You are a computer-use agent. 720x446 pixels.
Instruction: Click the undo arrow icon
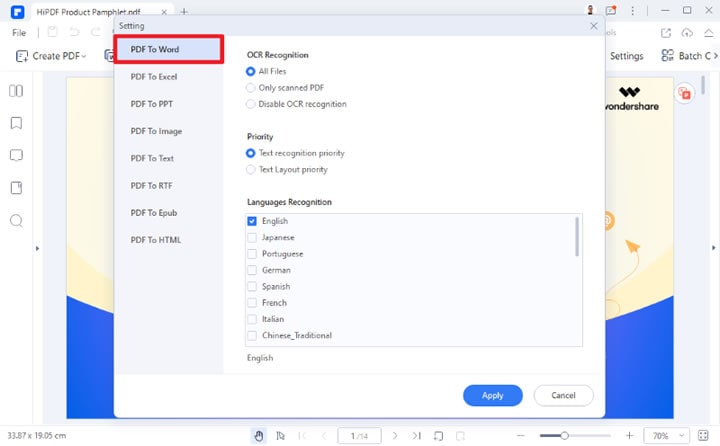pyautogui.click(x=74, y=32)
